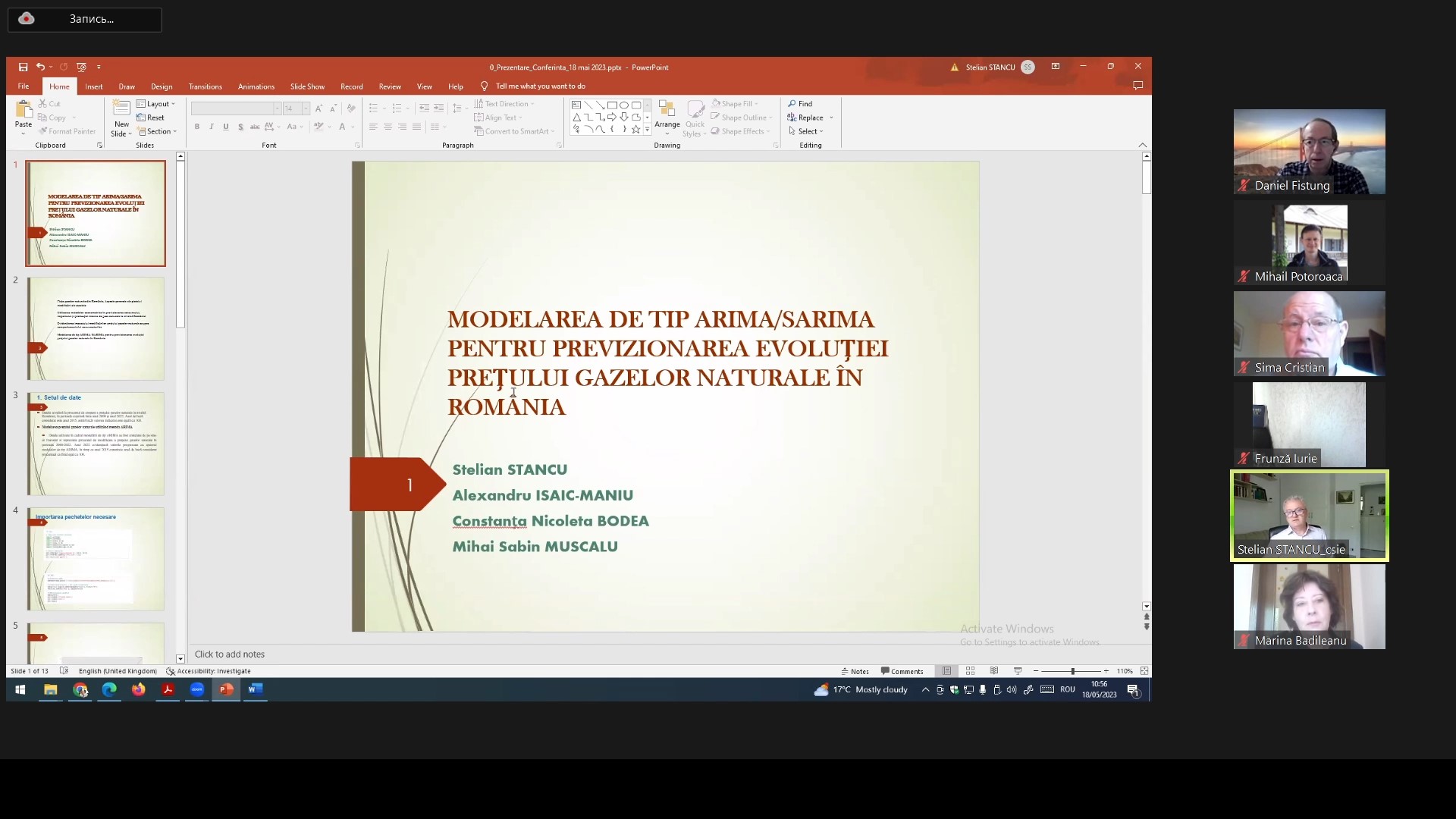
Task: Toggle text shadow formatting
Action: 240,127
